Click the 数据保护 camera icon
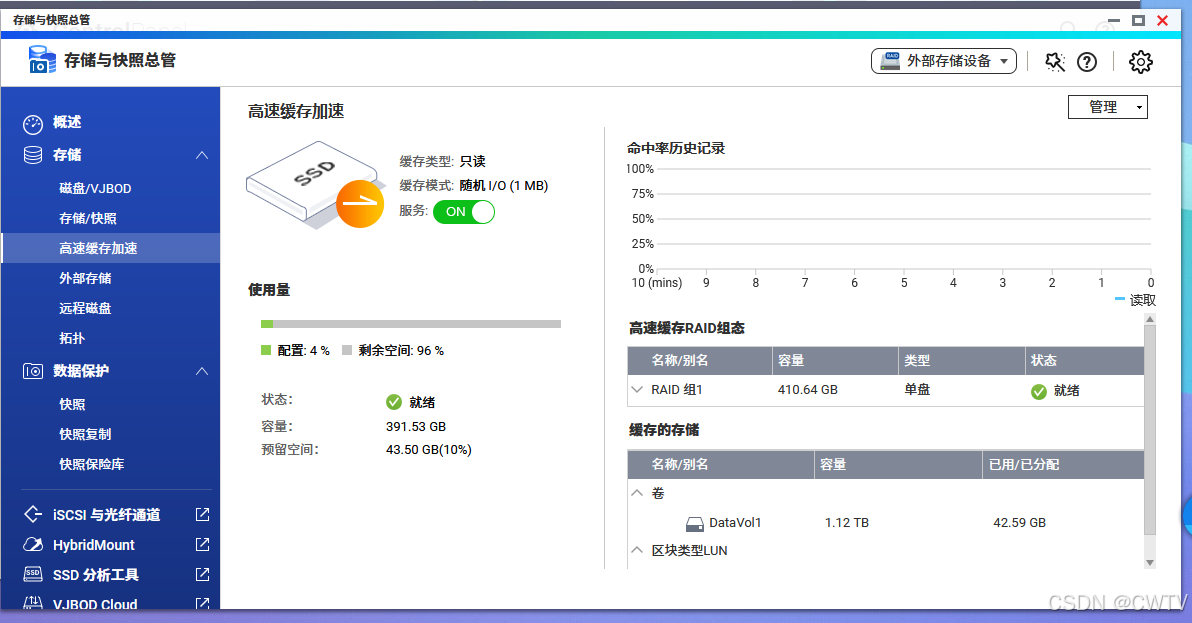The height and width of the screenshot is (623, 1192). point(33,371)
